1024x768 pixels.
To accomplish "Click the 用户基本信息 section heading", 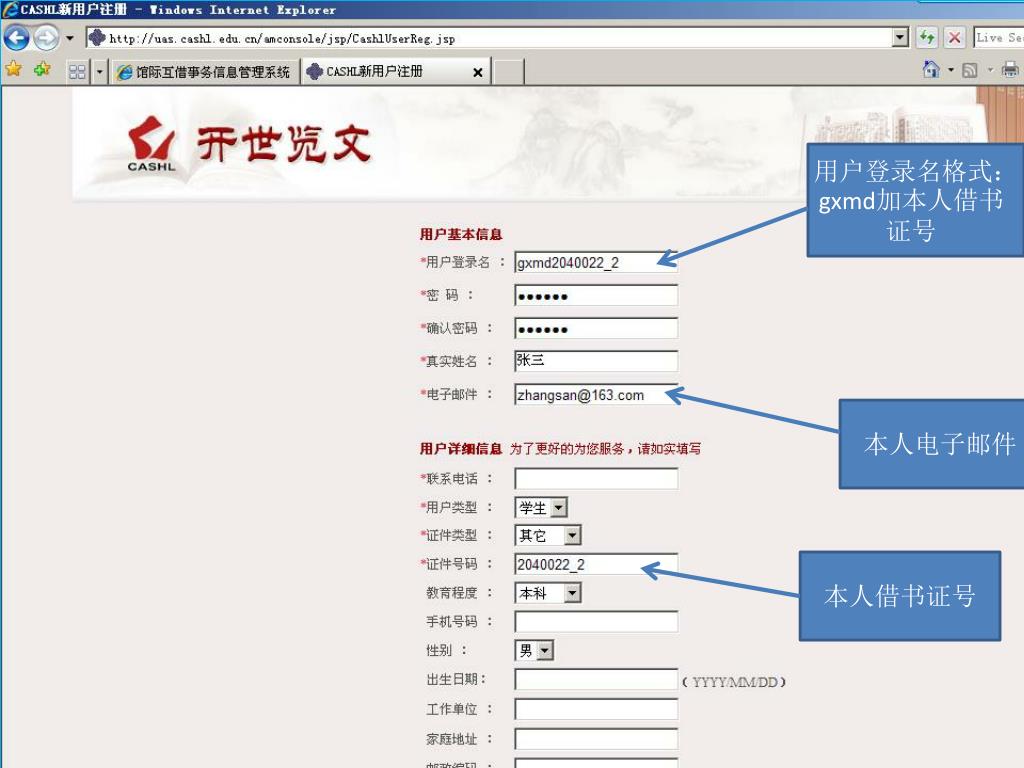I will tap(461, 234).
